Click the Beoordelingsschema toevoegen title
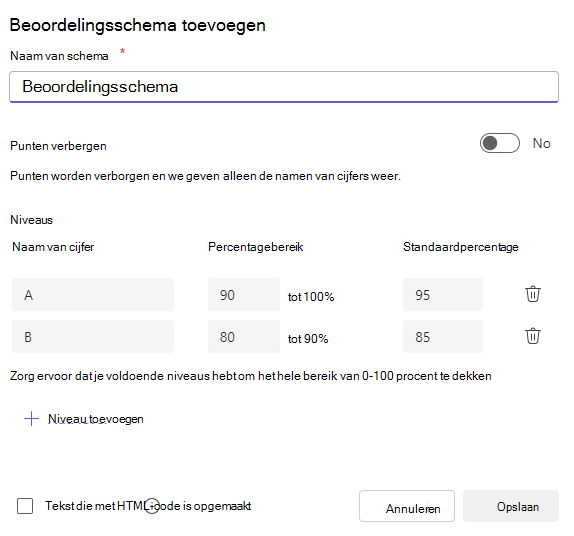This screenshot has height=536, width=574. point(138,25)
